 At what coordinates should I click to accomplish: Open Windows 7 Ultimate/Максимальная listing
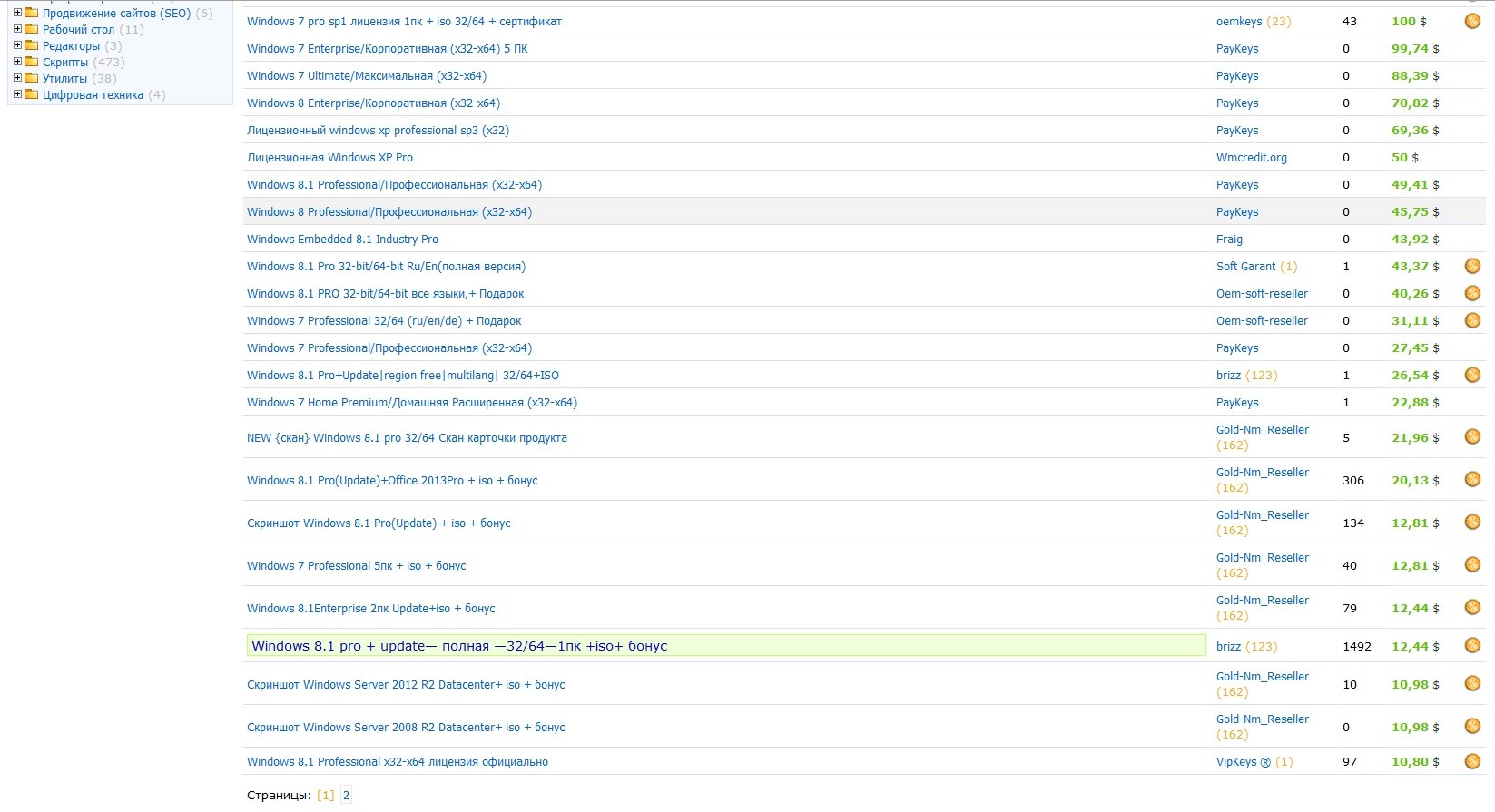click(x=367, y=75)
